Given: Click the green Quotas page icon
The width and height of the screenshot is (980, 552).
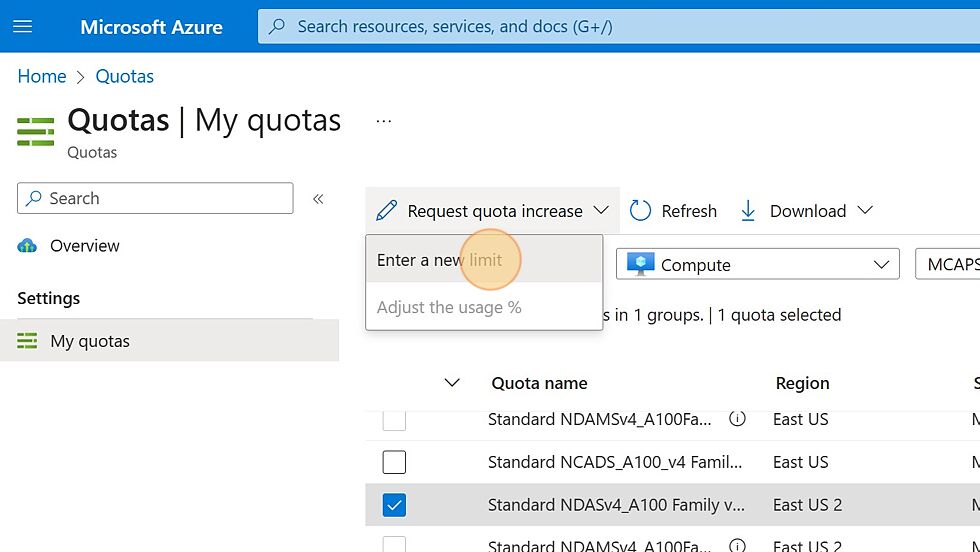Looking at the screenshot, I should click(x=36, y=132).
